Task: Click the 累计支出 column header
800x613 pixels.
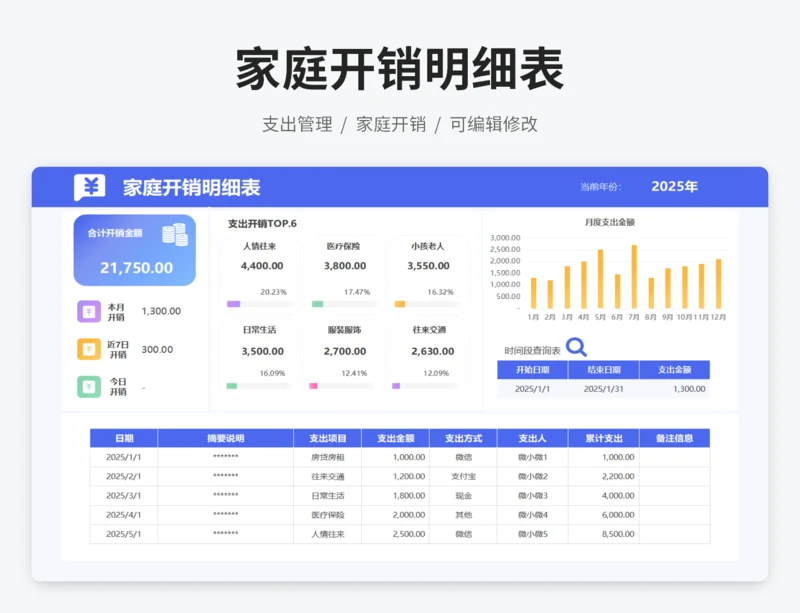Action: 604,438
